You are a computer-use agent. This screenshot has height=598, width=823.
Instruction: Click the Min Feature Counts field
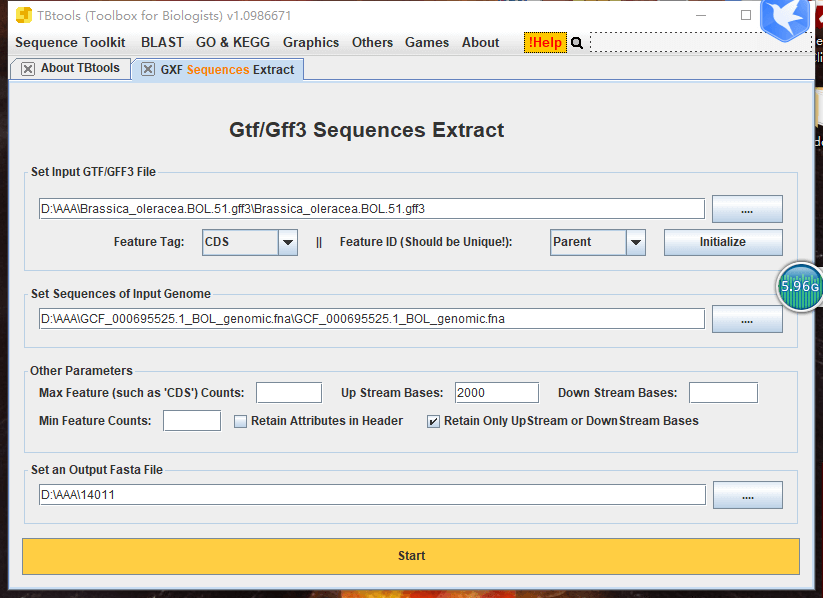192,421
